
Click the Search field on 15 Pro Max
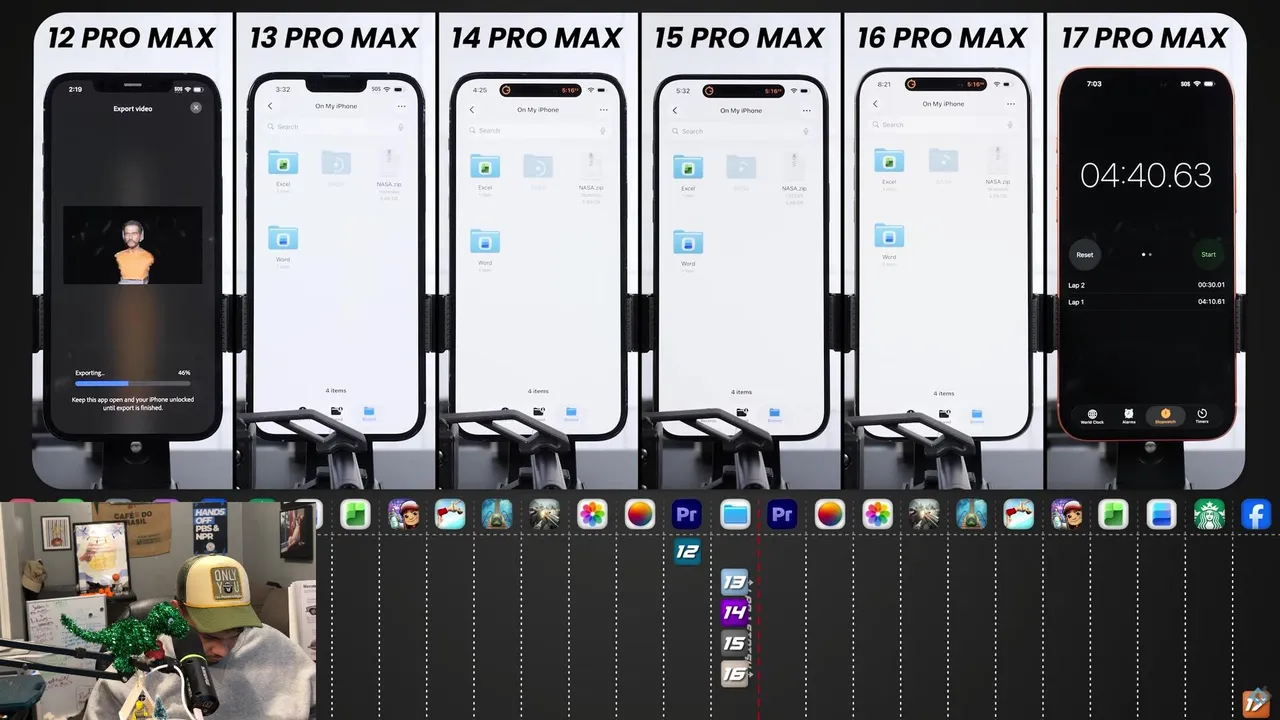point(741,131)
